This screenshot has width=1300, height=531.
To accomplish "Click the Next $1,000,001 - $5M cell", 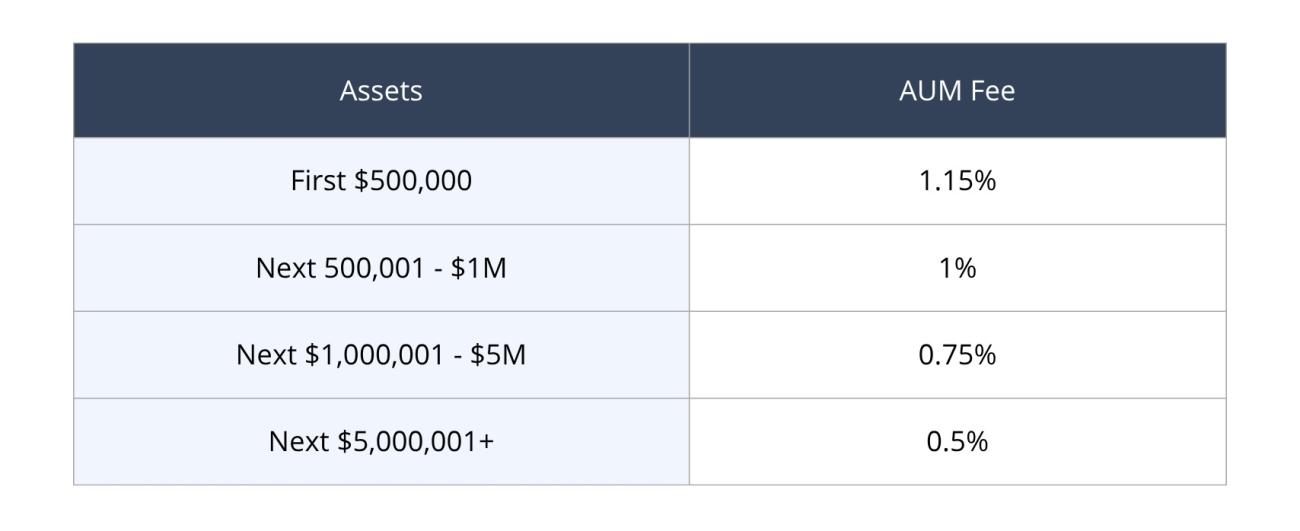I will [x=381, y=355].
